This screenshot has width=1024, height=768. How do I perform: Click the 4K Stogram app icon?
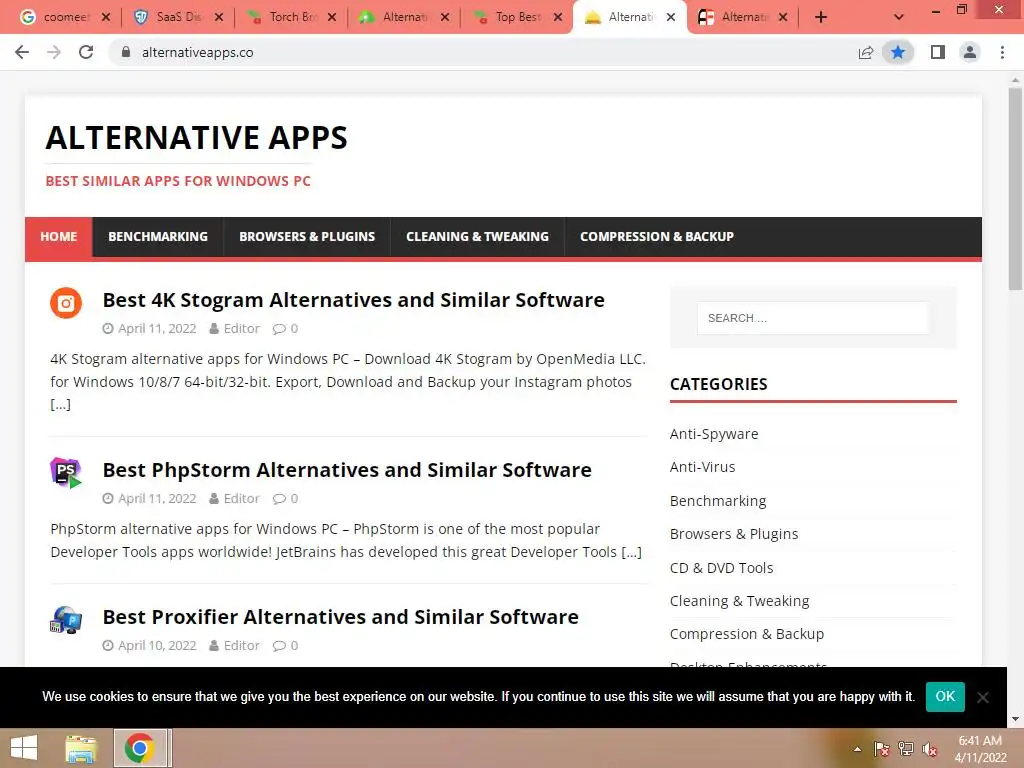pyautogui.click(x=66, y=303)
